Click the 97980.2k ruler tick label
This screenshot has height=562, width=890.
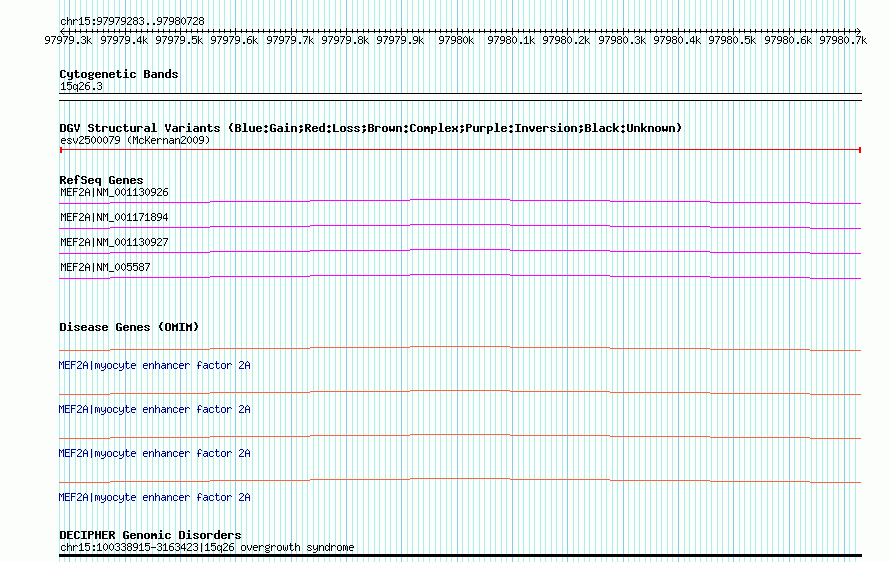coord(566,40)
